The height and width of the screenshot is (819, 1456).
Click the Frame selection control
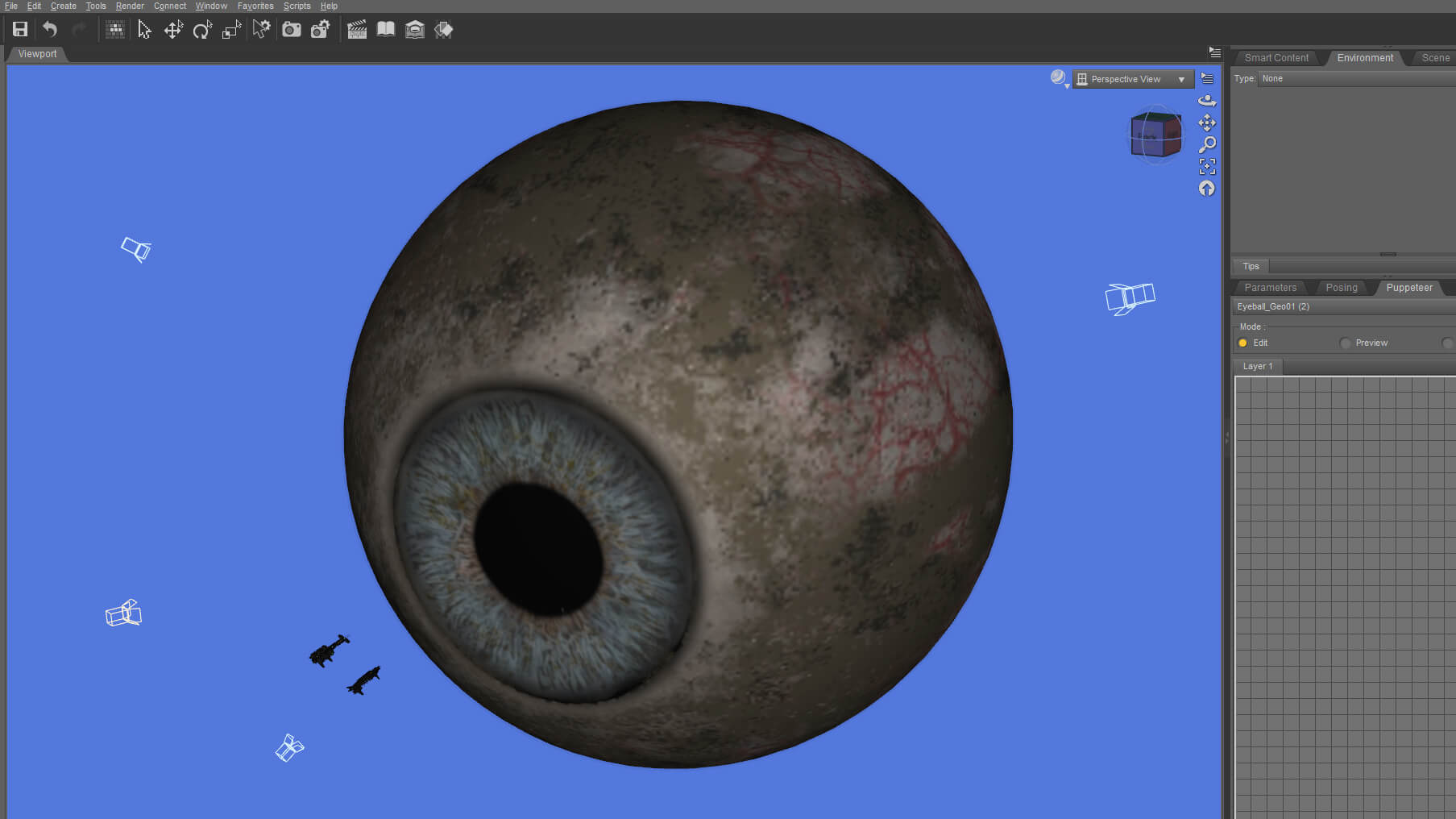coord(1207,166)
